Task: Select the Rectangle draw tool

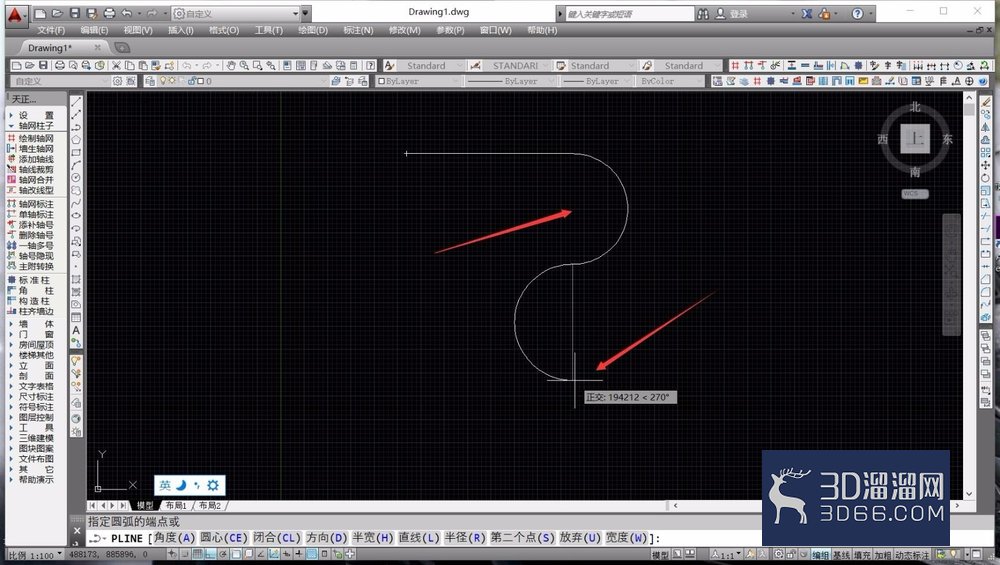Action: pos(76,152)
